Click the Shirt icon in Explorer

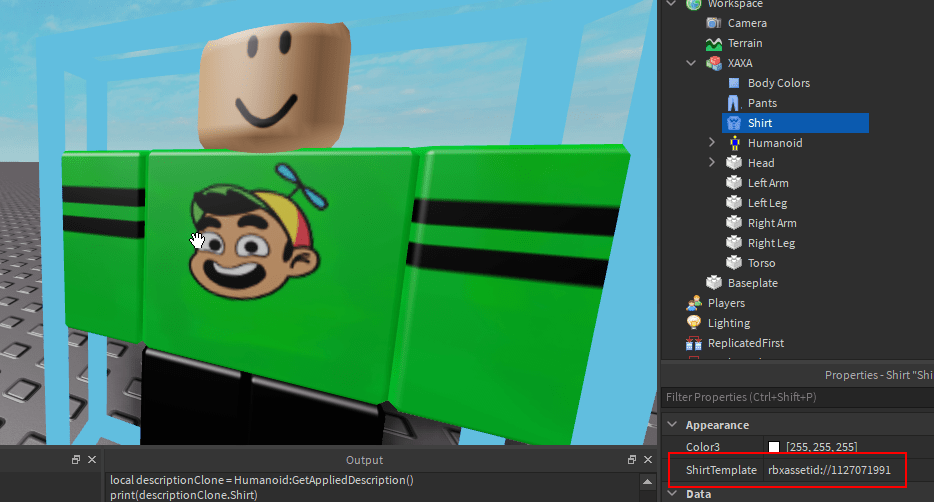coord(734,123)
